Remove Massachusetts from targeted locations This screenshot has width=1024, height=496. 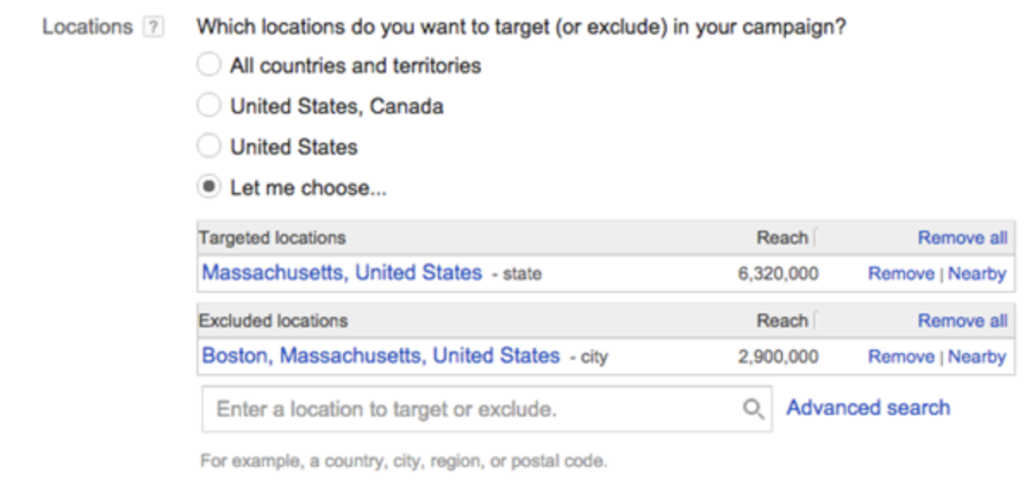pyautogui.click(x=901, y=274)
